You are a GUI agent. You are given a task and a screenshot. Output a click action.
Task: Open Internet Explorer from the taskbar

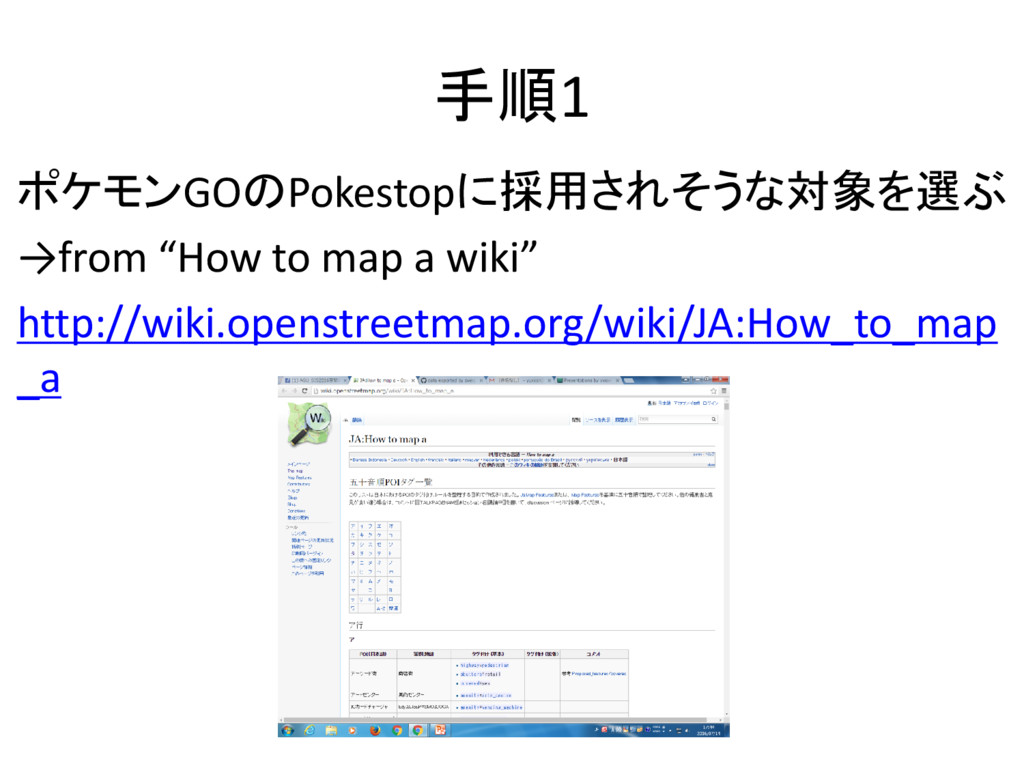coord(310,730)
